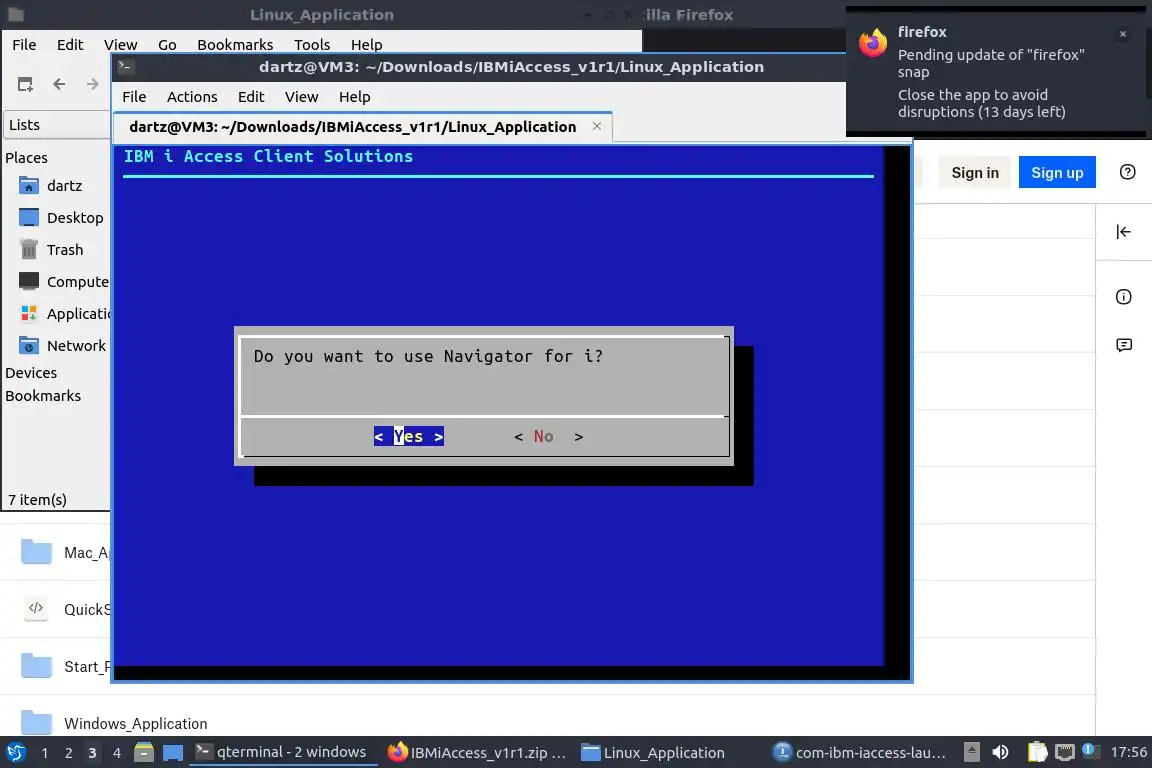Click the new tab icon in file manager toolbar
The width and height of the screenshot is (1152, 768).
pos(26,85)
